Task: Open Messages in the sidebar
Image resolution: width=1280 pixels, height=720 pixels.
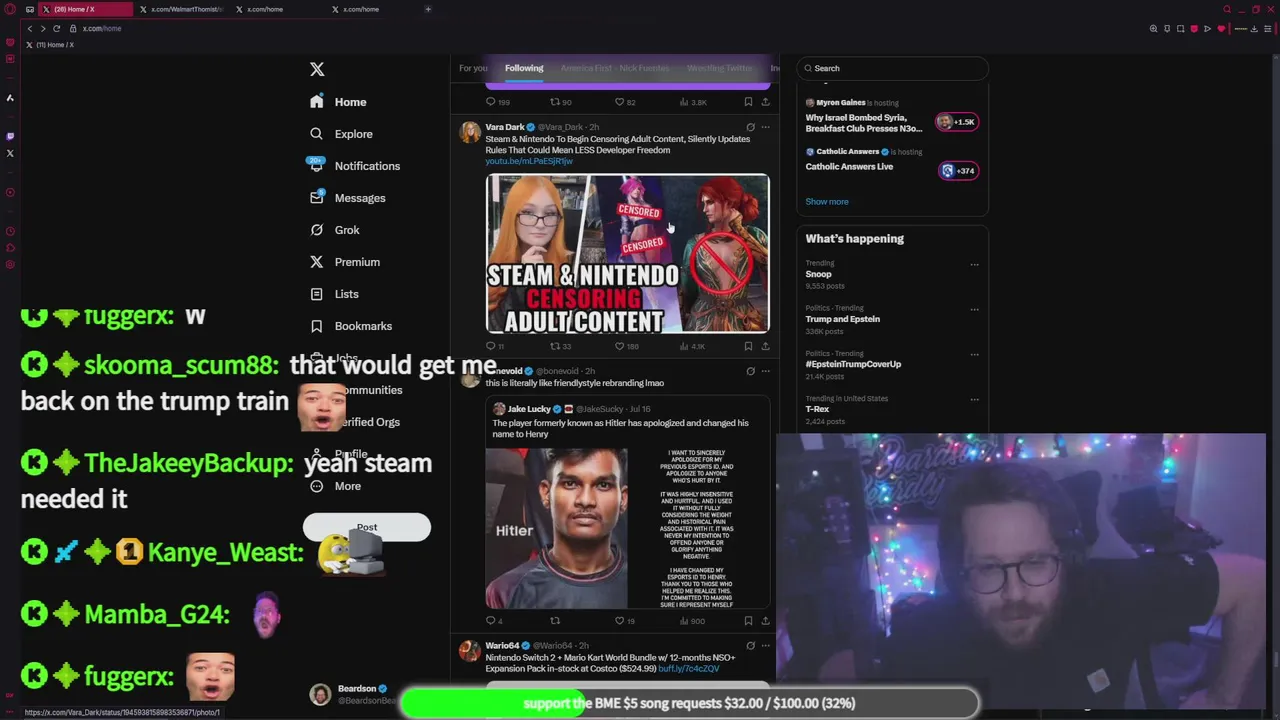Action: 347,198
